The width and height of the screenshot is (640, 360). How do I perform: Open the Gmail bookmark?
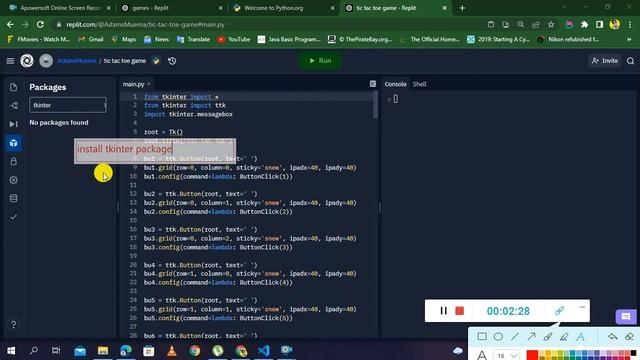click(91, 39)
